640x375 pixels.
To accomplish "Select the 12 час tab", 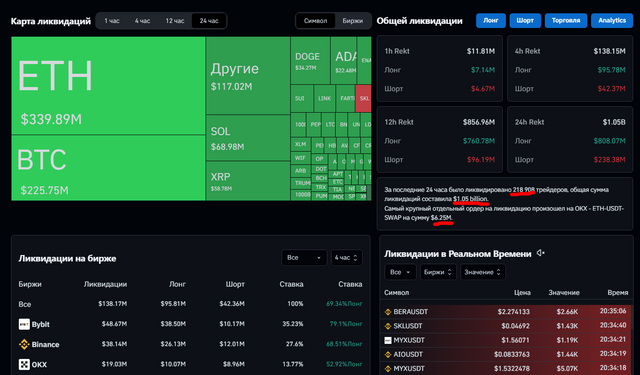I will (x=175, y=21).
